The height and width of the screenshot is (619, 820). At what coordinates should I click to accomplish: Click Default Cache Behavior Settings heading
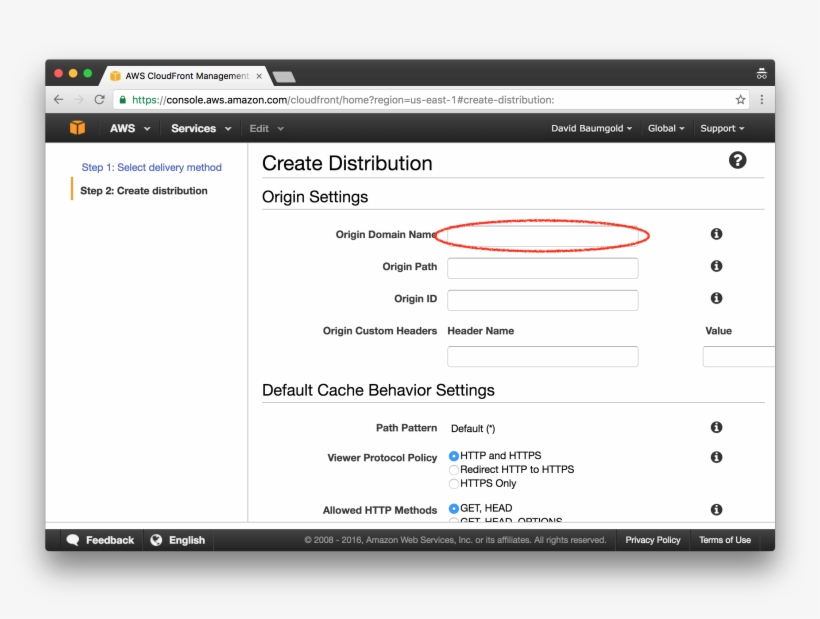[x=378, y=390]
